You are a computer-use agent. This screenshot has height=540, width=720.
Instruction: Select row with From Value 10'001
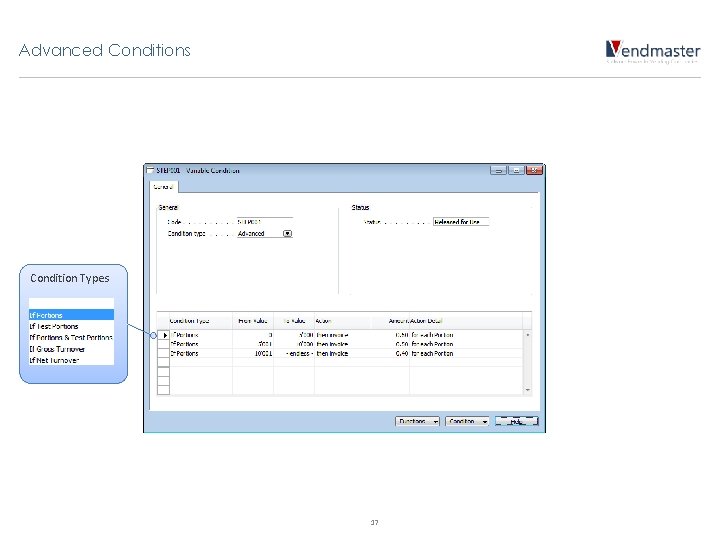click(340, 354)
